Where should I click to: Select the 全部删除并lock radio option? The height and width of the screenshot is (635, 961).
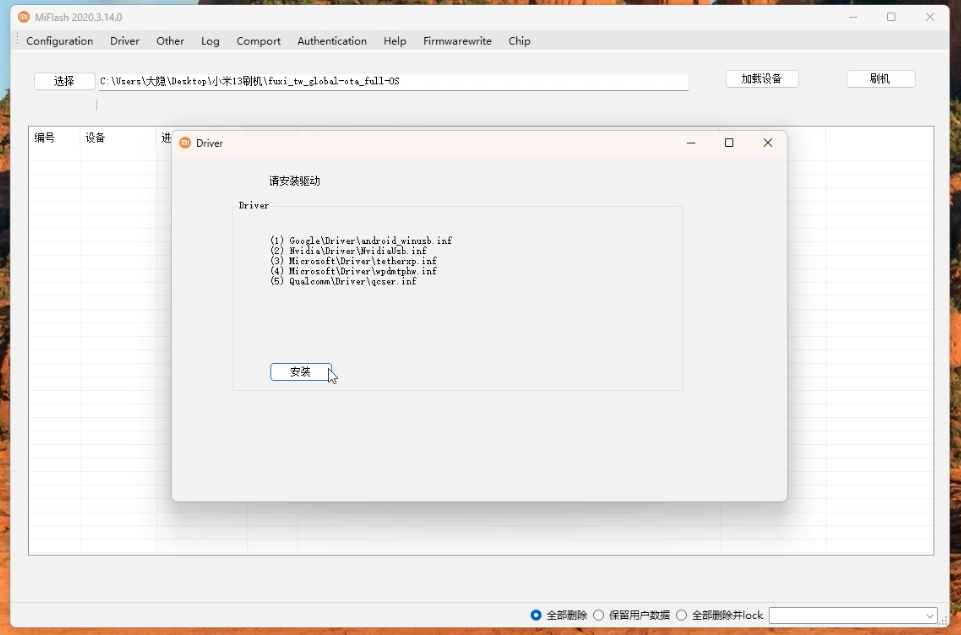tap(719, 615)
